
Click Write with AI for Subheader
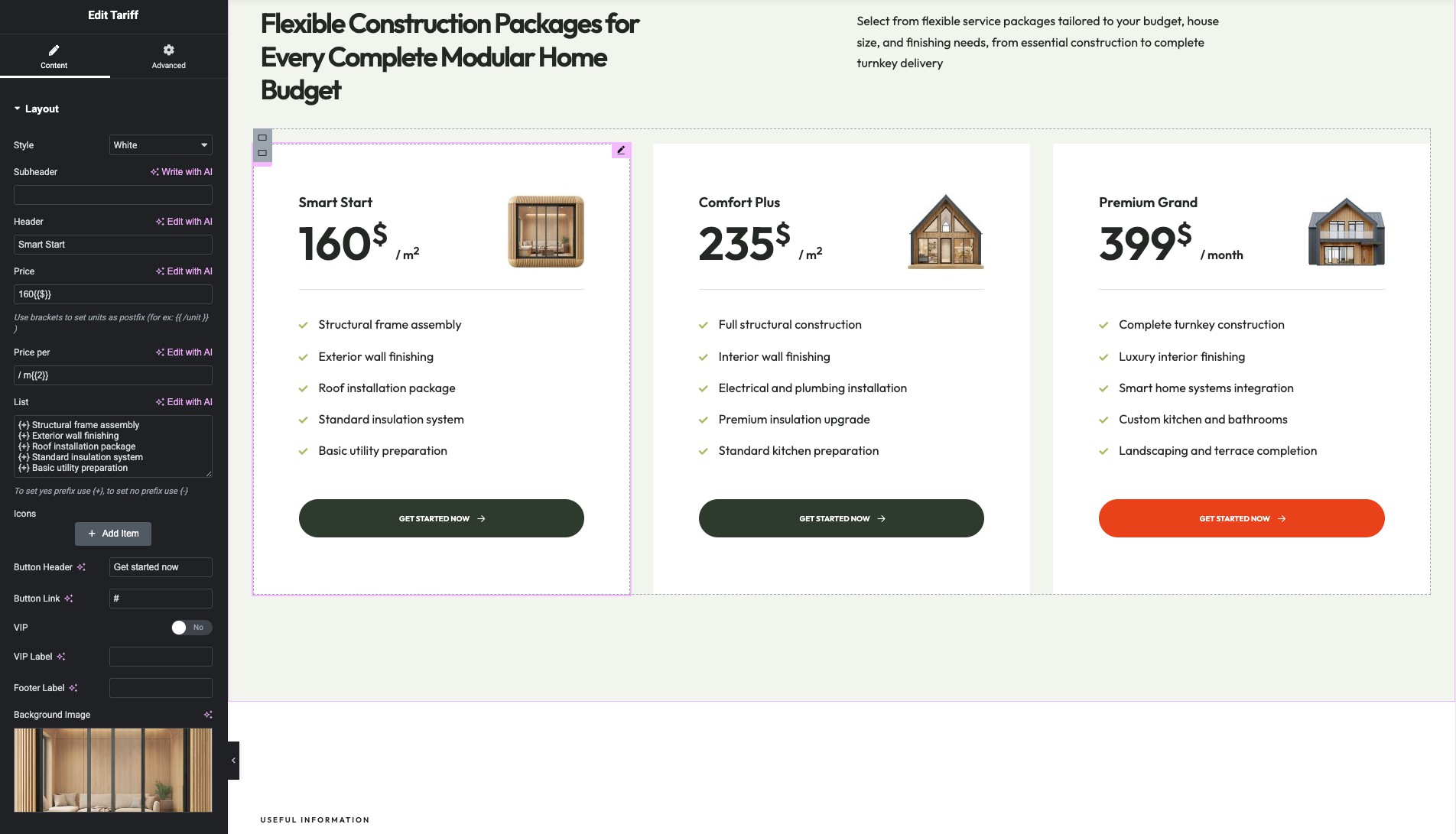181,172
